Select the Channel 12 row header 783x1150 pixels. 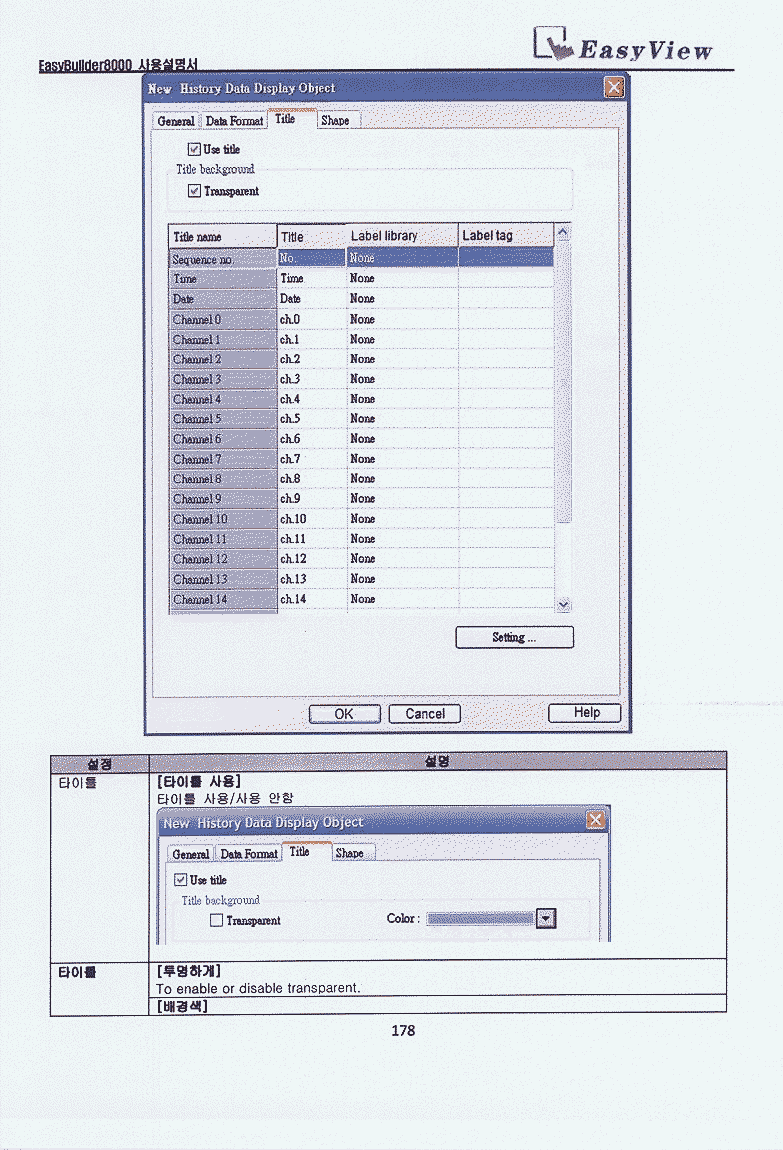[222, 559]
